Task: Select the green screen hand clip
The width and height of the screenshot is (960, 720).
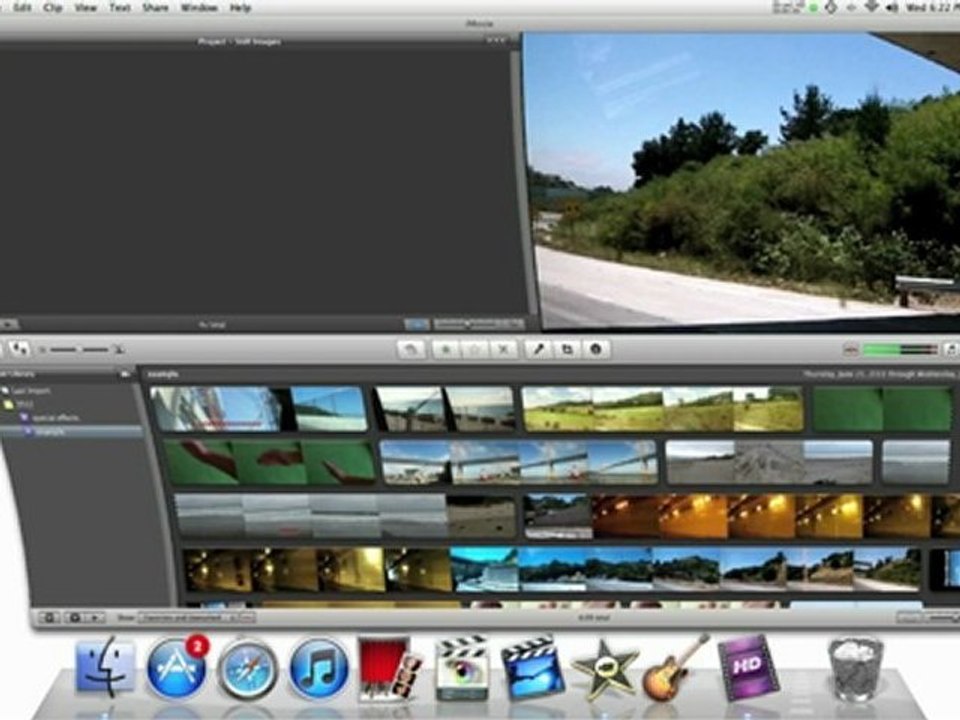Action: click(x=270, y=462)
